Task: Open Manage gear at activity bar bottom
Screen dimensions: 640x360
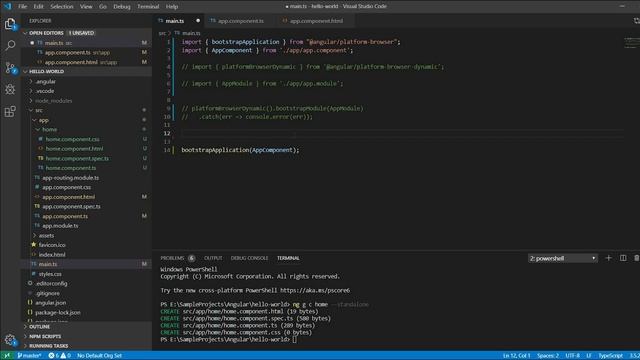Action: pyautogui.click(x=10, y=340)
